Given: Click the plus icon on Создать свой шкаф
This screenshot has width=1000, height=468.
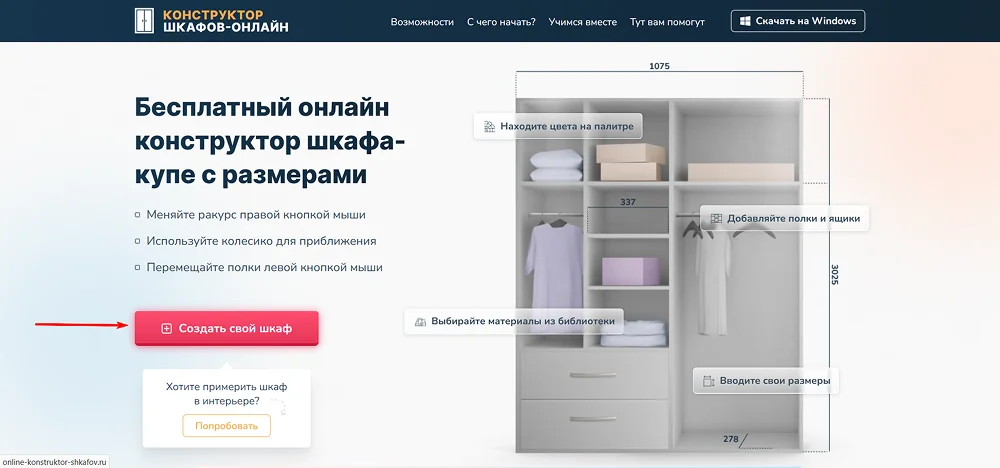Looking at the screenshot, I should coord(166,328).
